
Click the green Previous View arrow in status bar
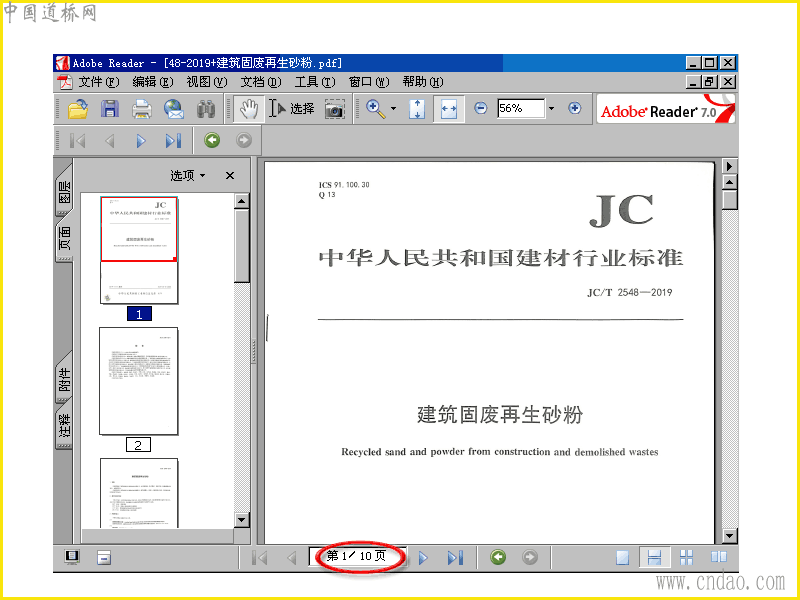coord(498,557)
